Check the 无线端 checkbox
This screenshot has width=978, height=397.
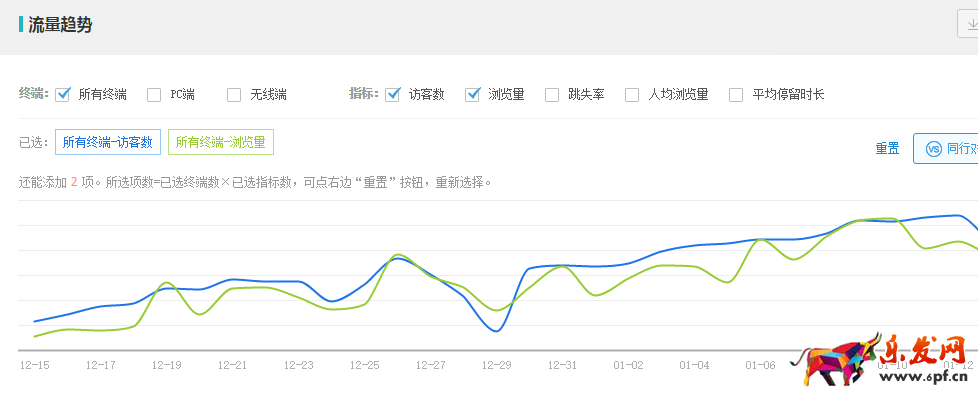[234, 95]
